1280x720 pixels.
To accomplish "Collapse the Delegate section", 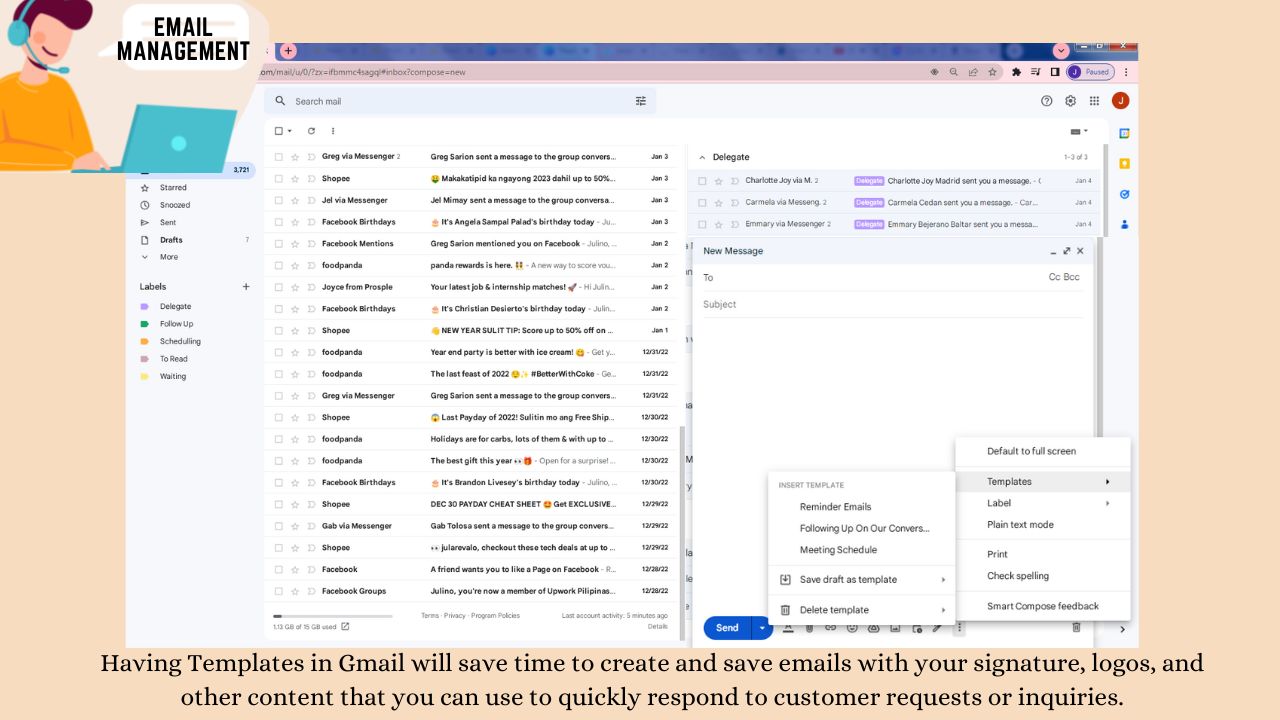I will pos(702,157).
